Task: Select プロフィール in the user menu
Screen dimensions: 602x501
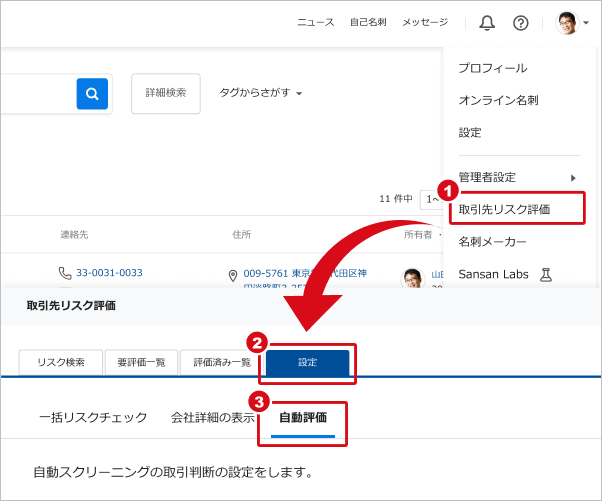Action: pyautogui.click(x=492, y=68)
